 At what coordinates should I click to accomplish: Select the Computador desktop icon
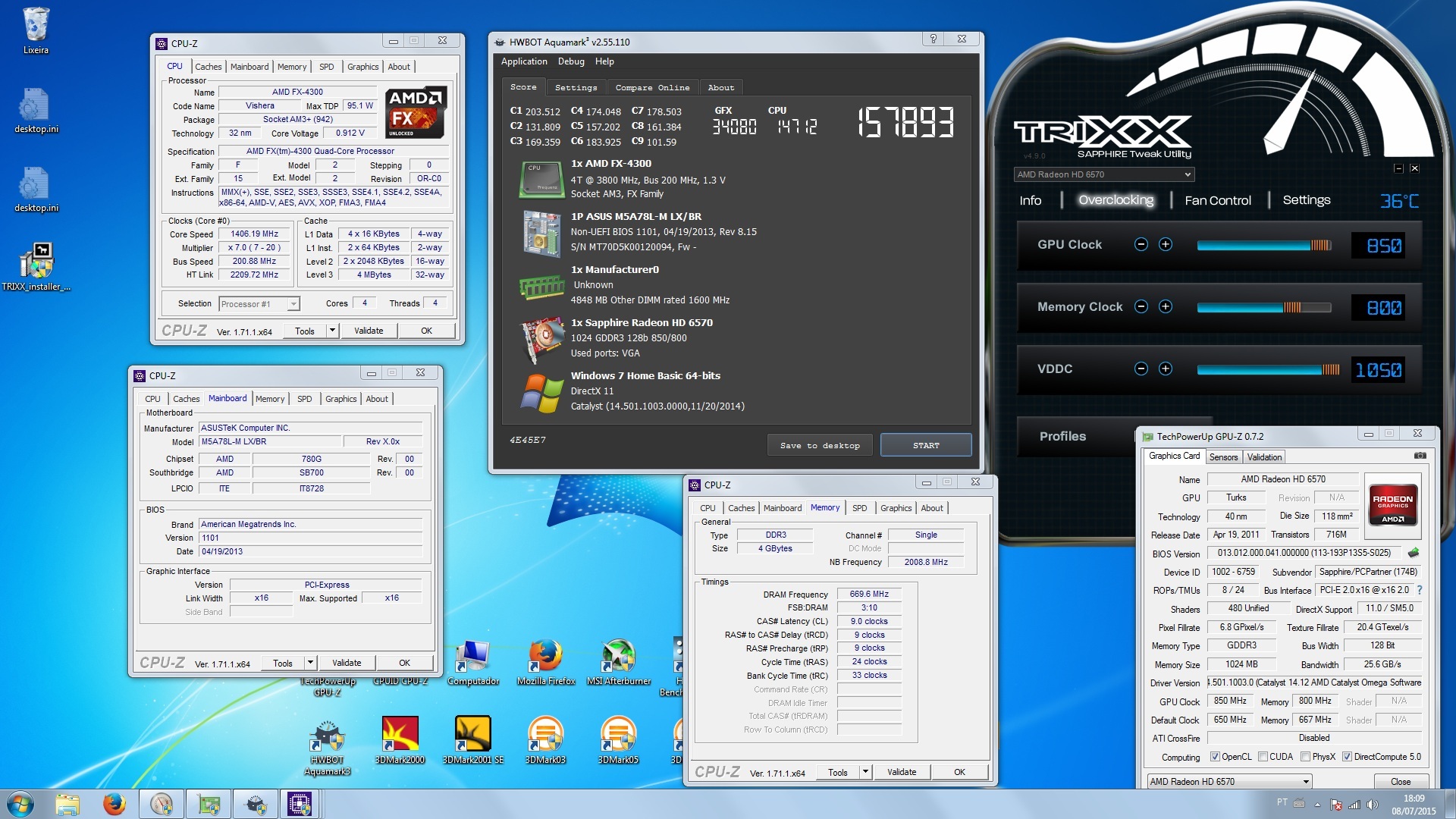coord(473,663)
